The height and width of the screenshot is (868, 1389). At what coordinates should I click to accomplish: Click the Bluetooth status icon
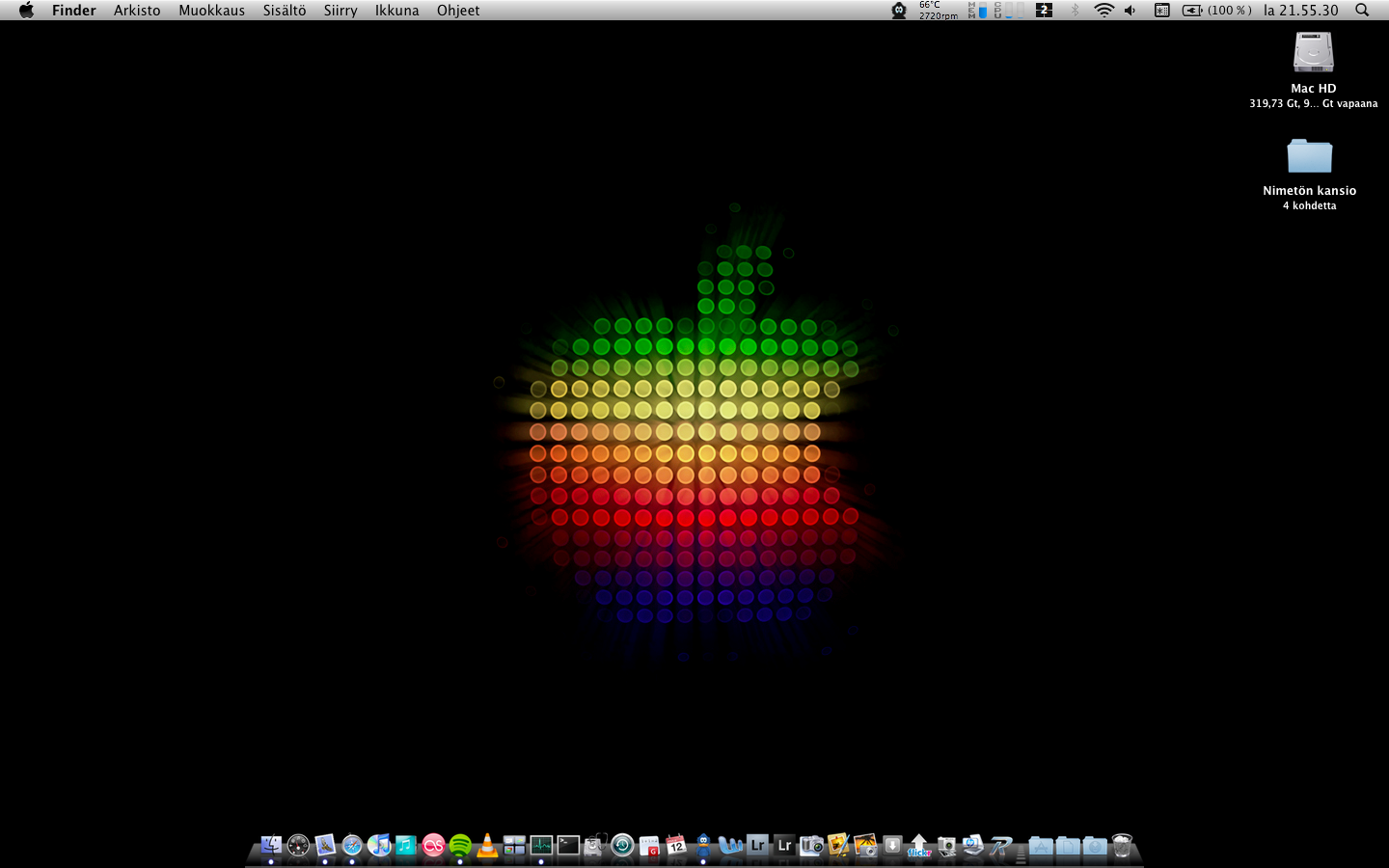tap(1075, 10)
